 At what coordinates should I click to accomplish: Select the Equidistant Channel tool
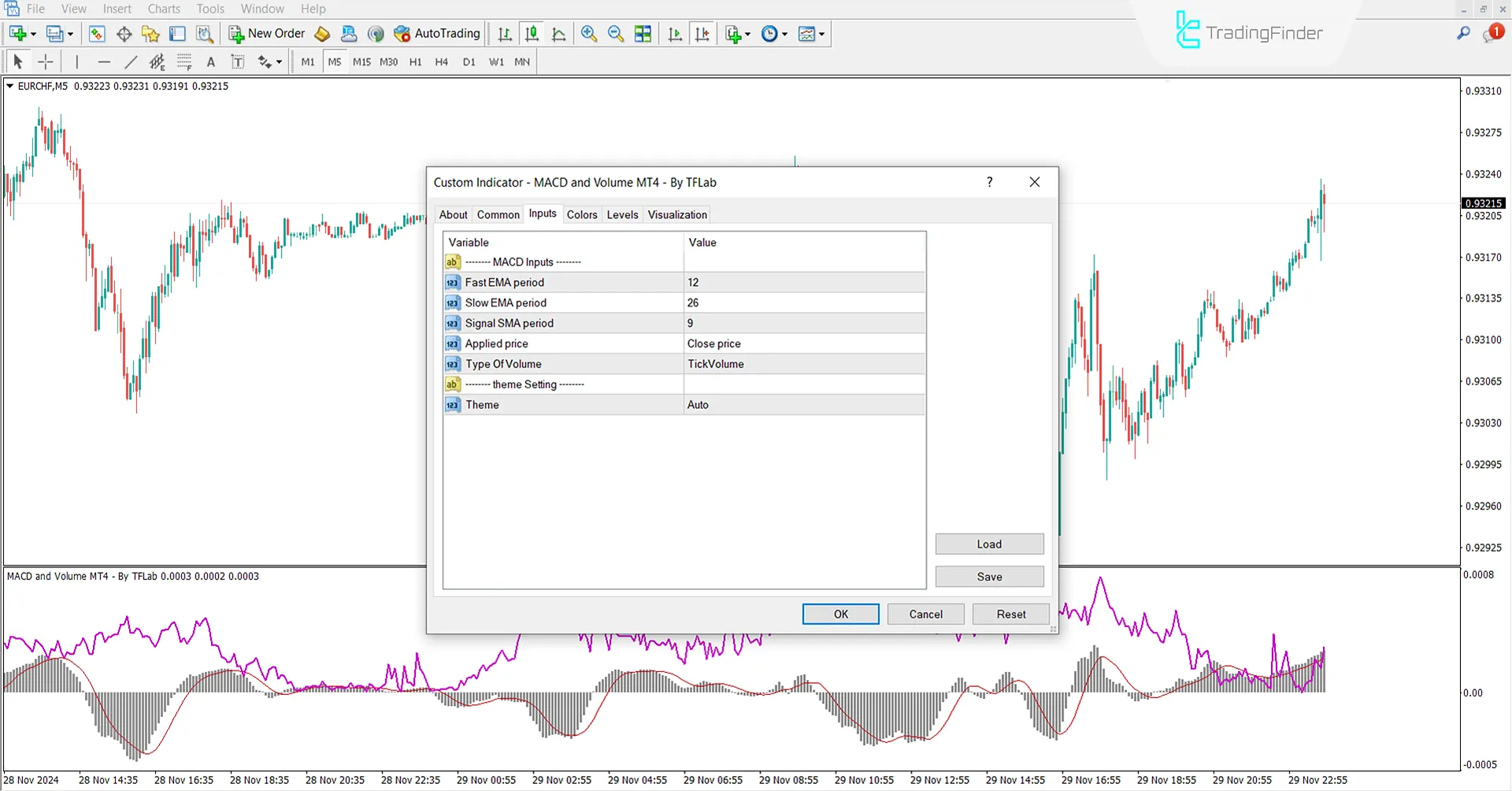click(157, 61)
